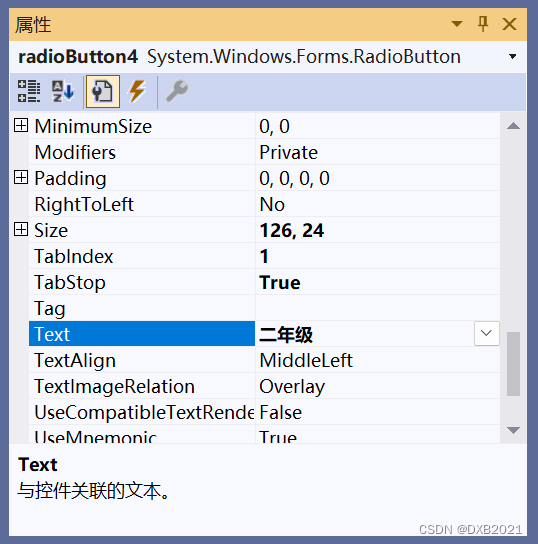Open window position dropdown arrow in title bar
The image size is (538, 544).
457,24
